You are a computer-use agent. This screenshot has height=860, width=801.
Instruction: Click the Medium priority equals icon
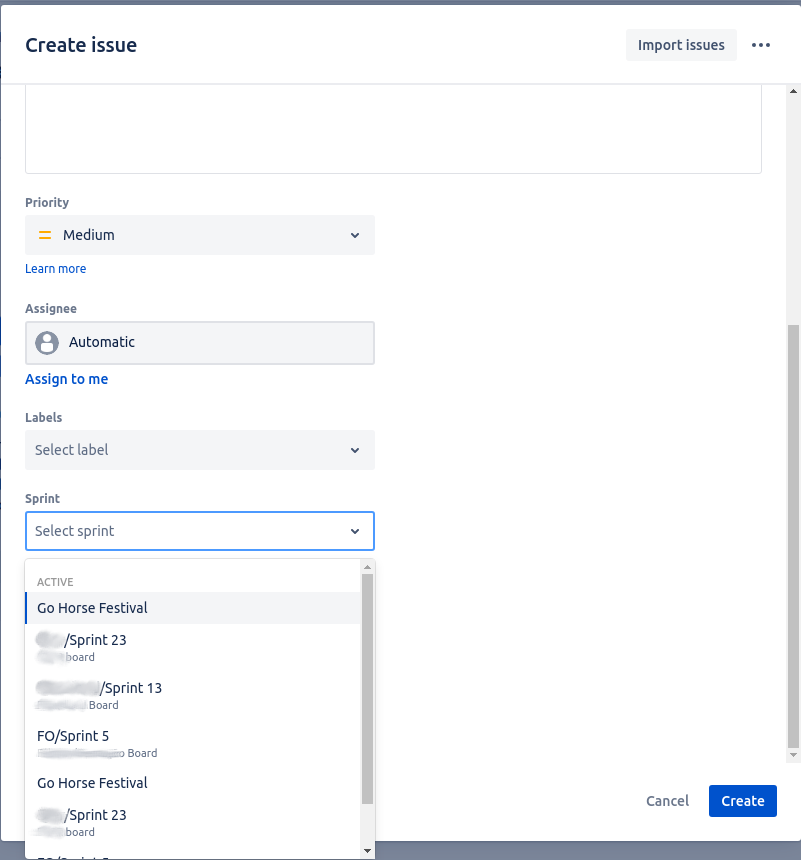(x=45, y=235)
